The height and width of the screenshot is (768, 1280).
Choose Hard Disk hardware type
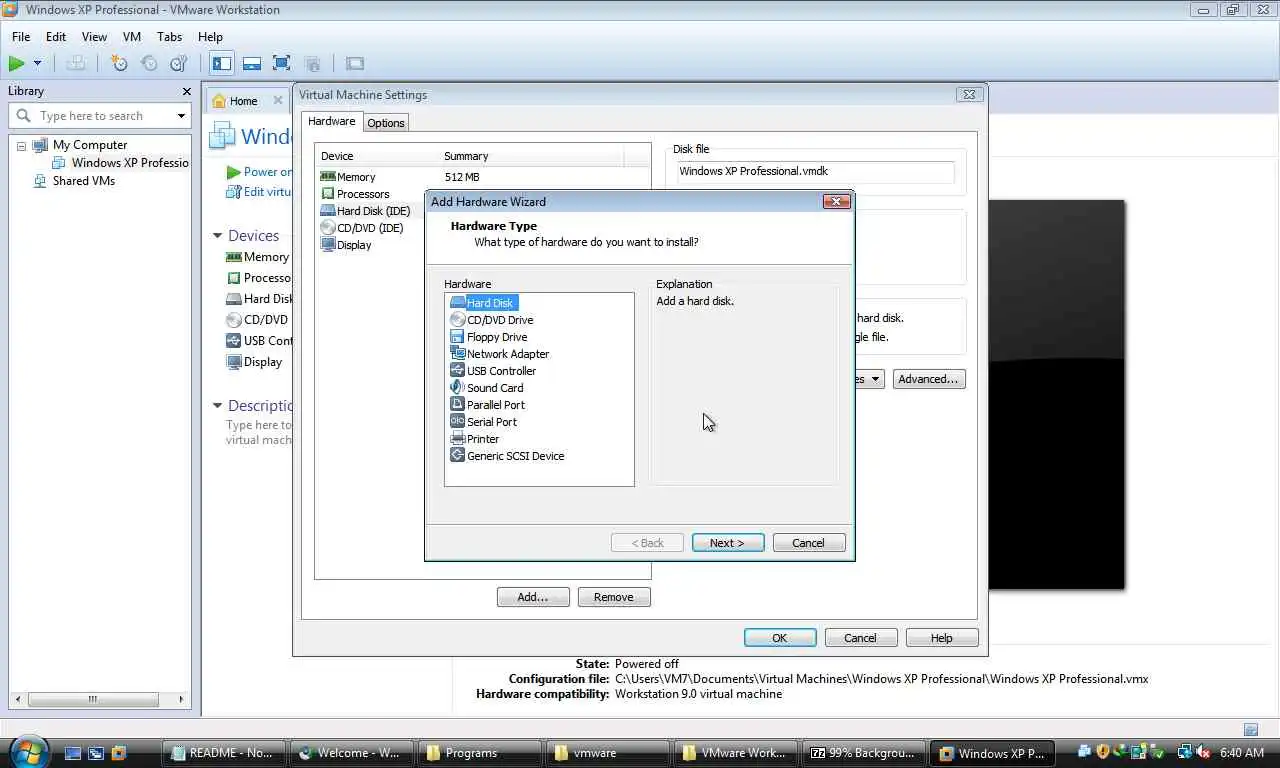pos(483,303)
